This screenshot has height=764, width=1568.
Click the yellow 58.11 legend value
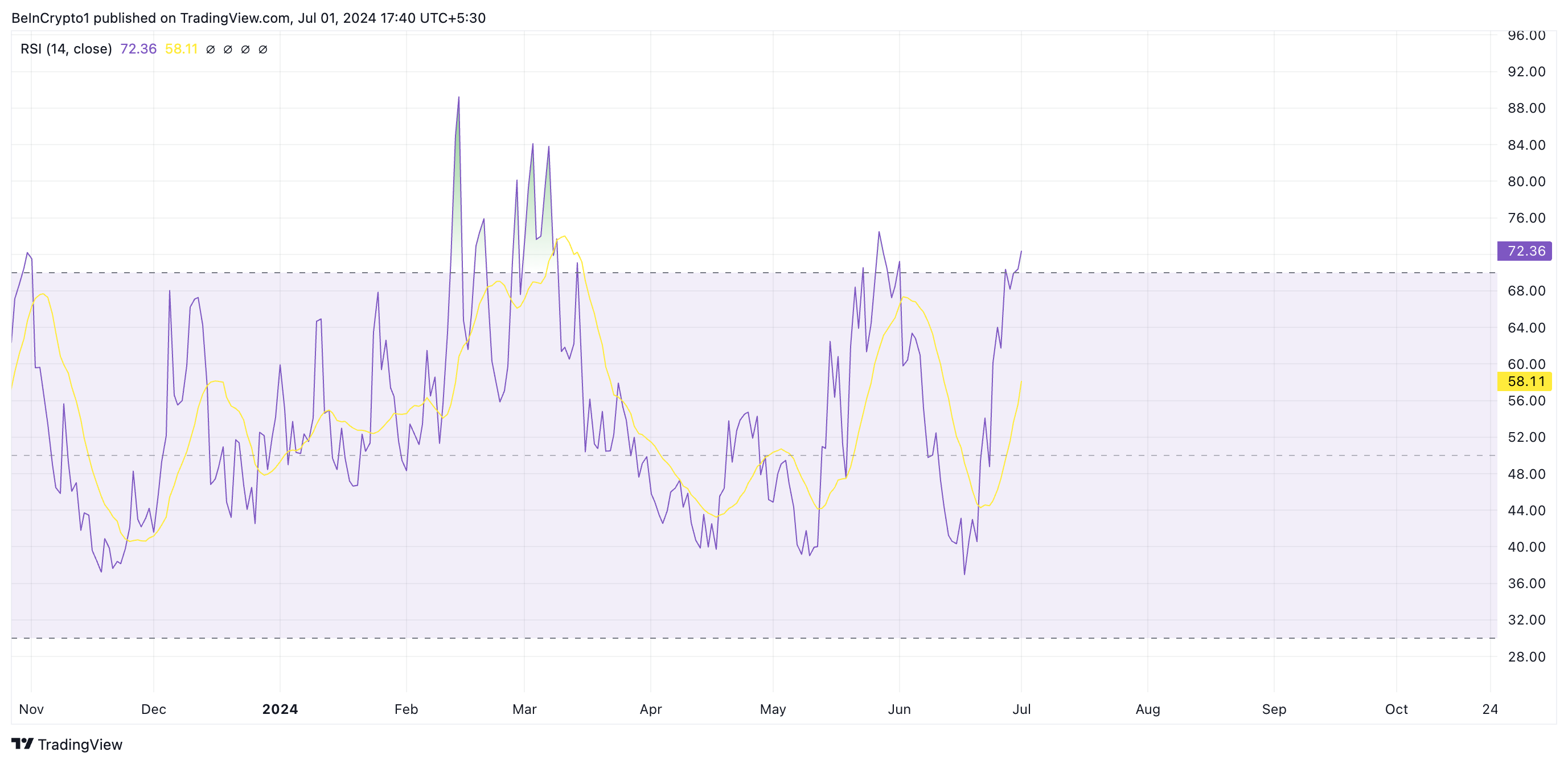182,49
